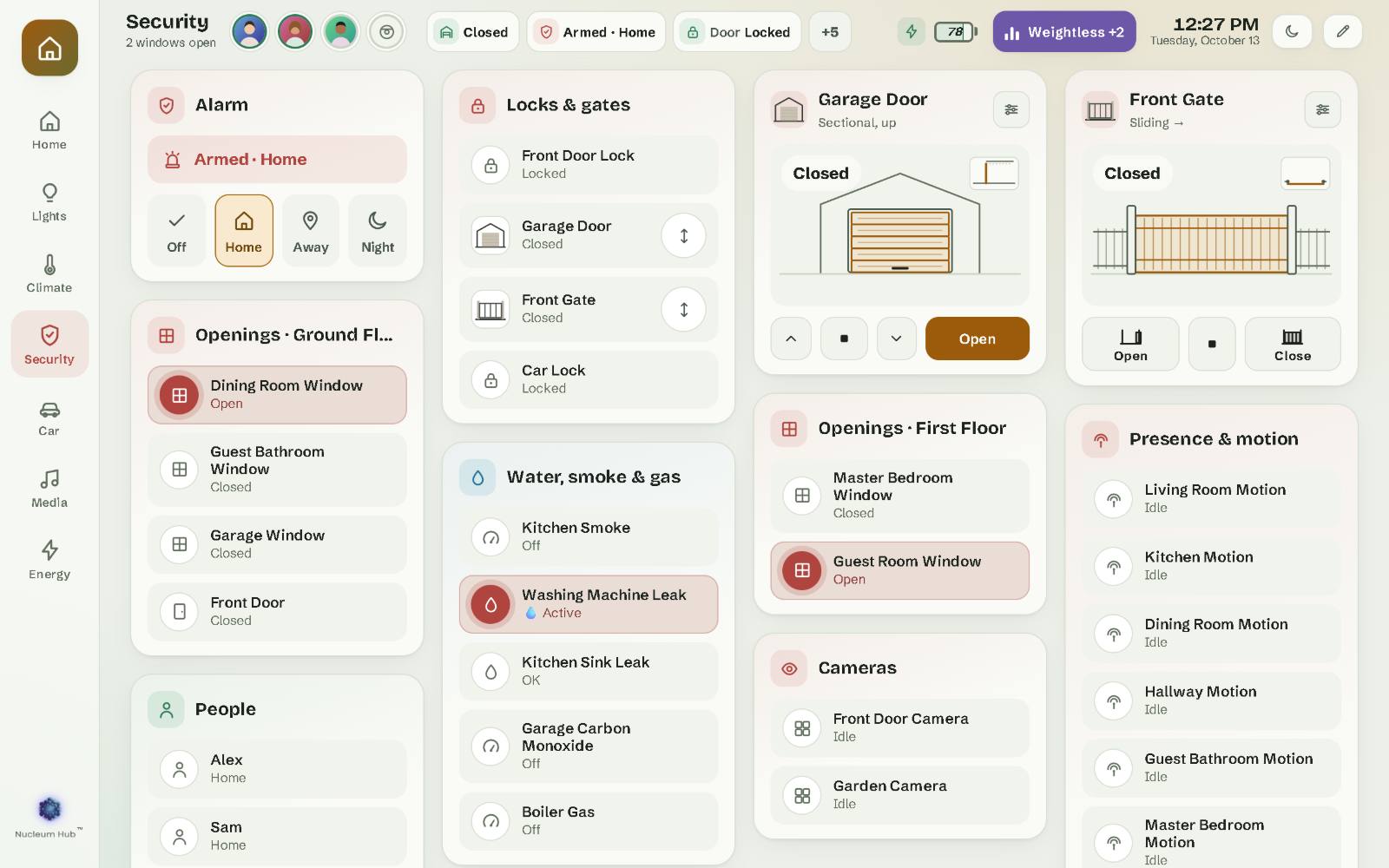
Task: Raise garage door with up chevron
Action: coord(791,339)
